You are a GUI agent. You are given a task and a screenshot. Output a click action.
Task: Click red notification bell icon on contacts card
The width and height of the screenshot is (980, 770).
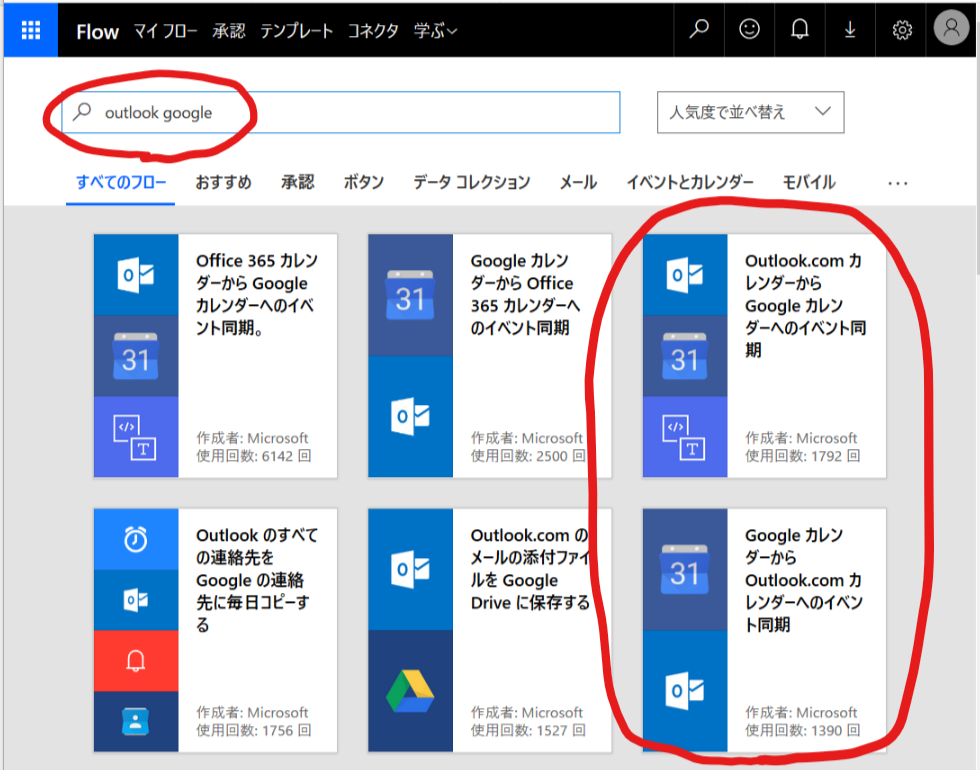[136, 661]
